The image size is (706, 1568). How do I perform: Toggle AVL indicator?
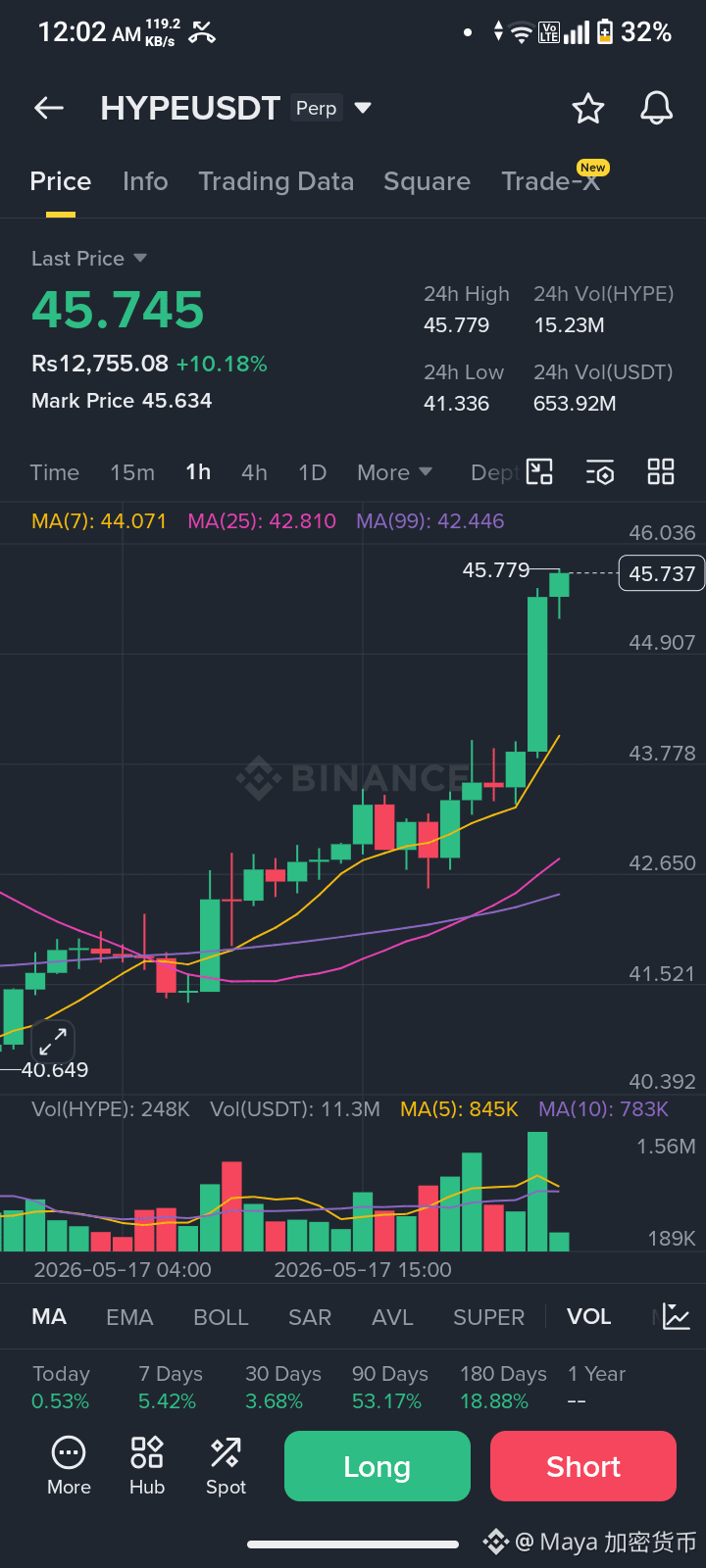click(392, 1316)
